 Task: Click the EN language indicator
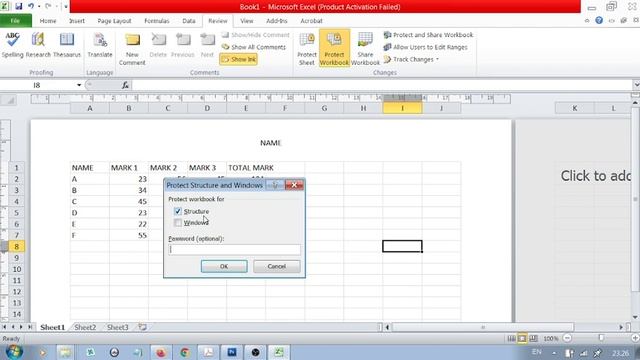(537, 352)
